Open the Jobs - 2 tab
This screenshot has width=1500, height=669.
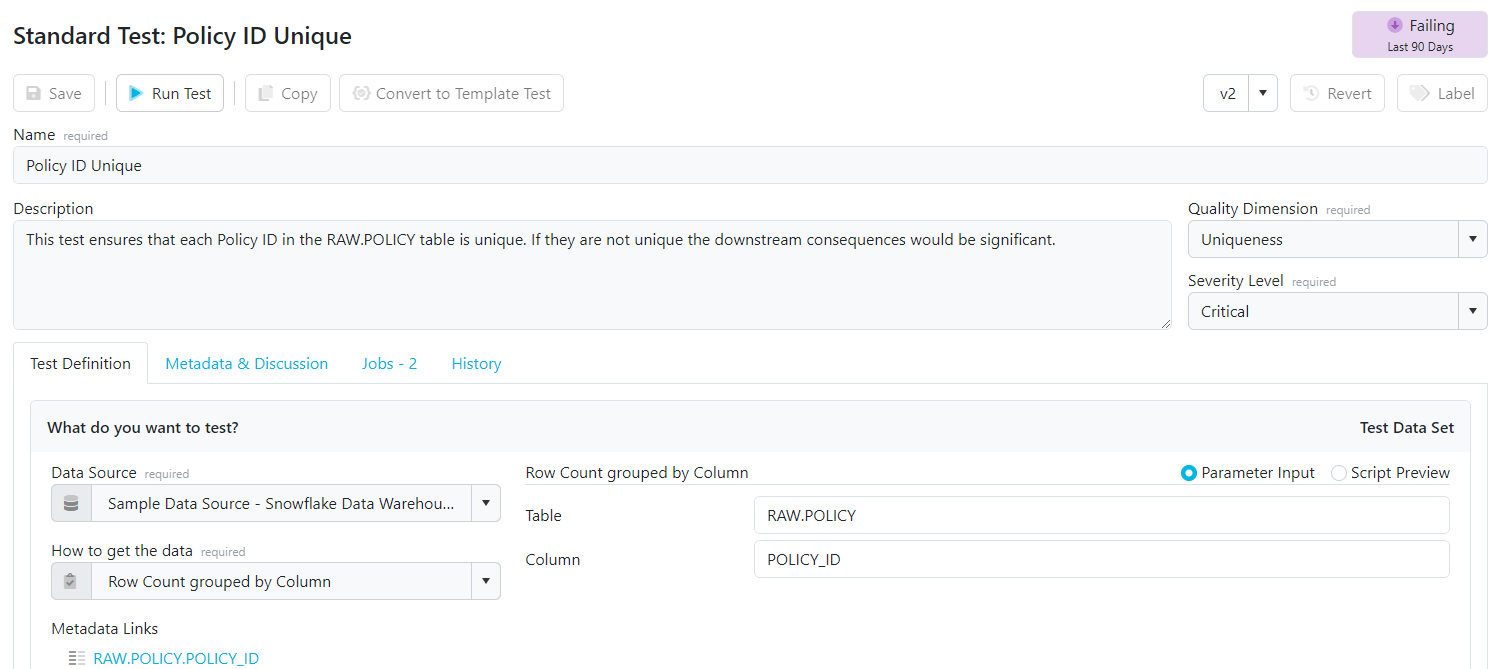(390, 364)
